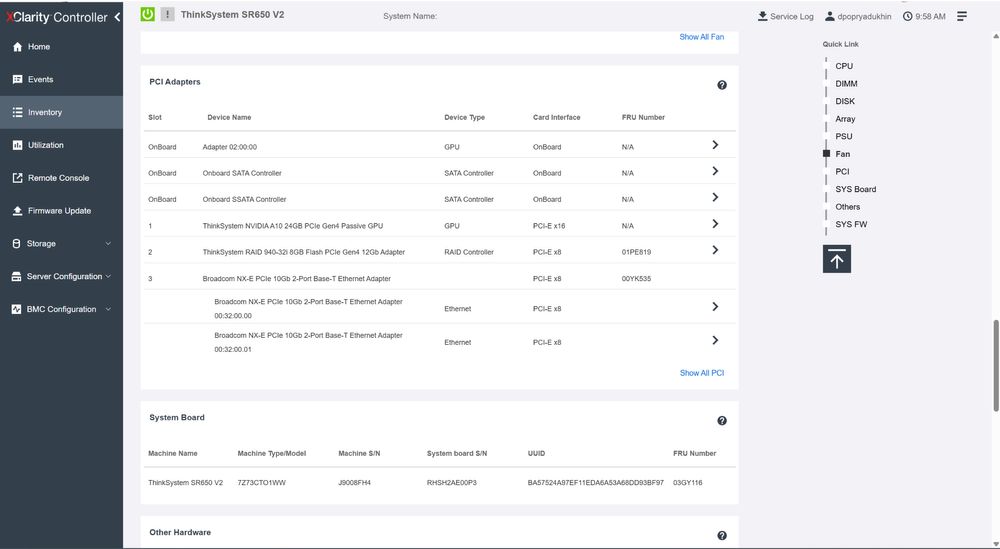Click machine serial J9008FH4

click(x=354, y=483)
